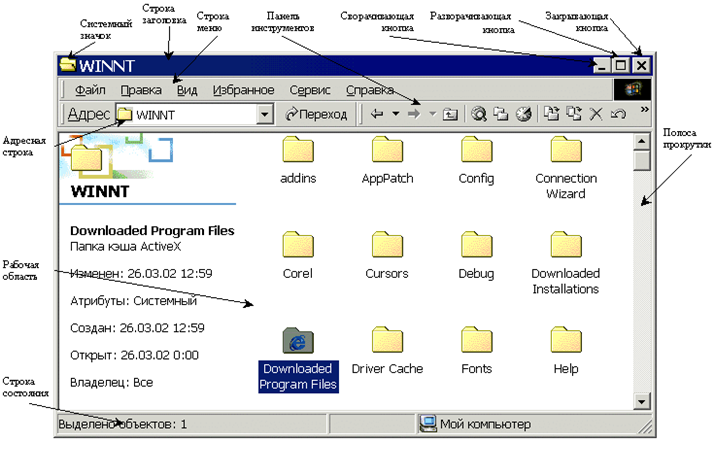This screenshot has width=715, height=454.
Task: Delete selection with toolbar X icon
Action: (596, 114)
